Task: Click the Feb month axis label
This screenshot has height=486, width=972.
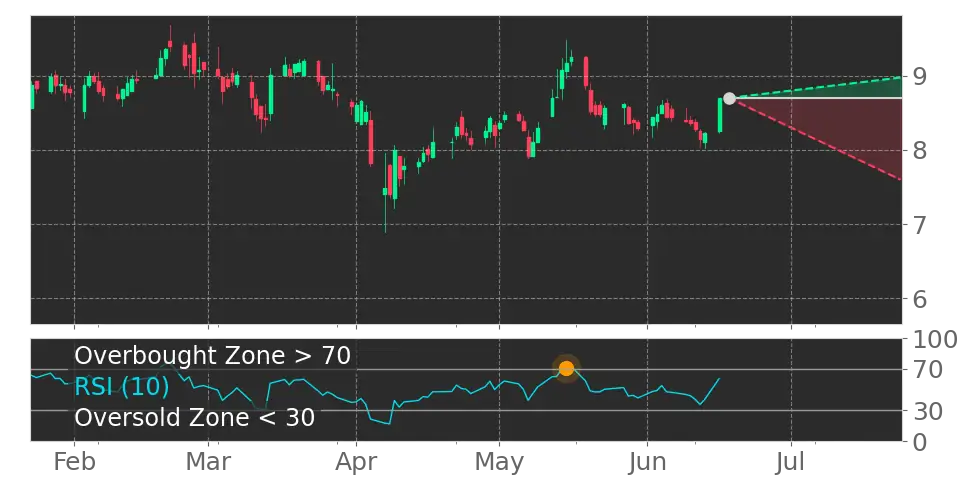Action: 74,462
